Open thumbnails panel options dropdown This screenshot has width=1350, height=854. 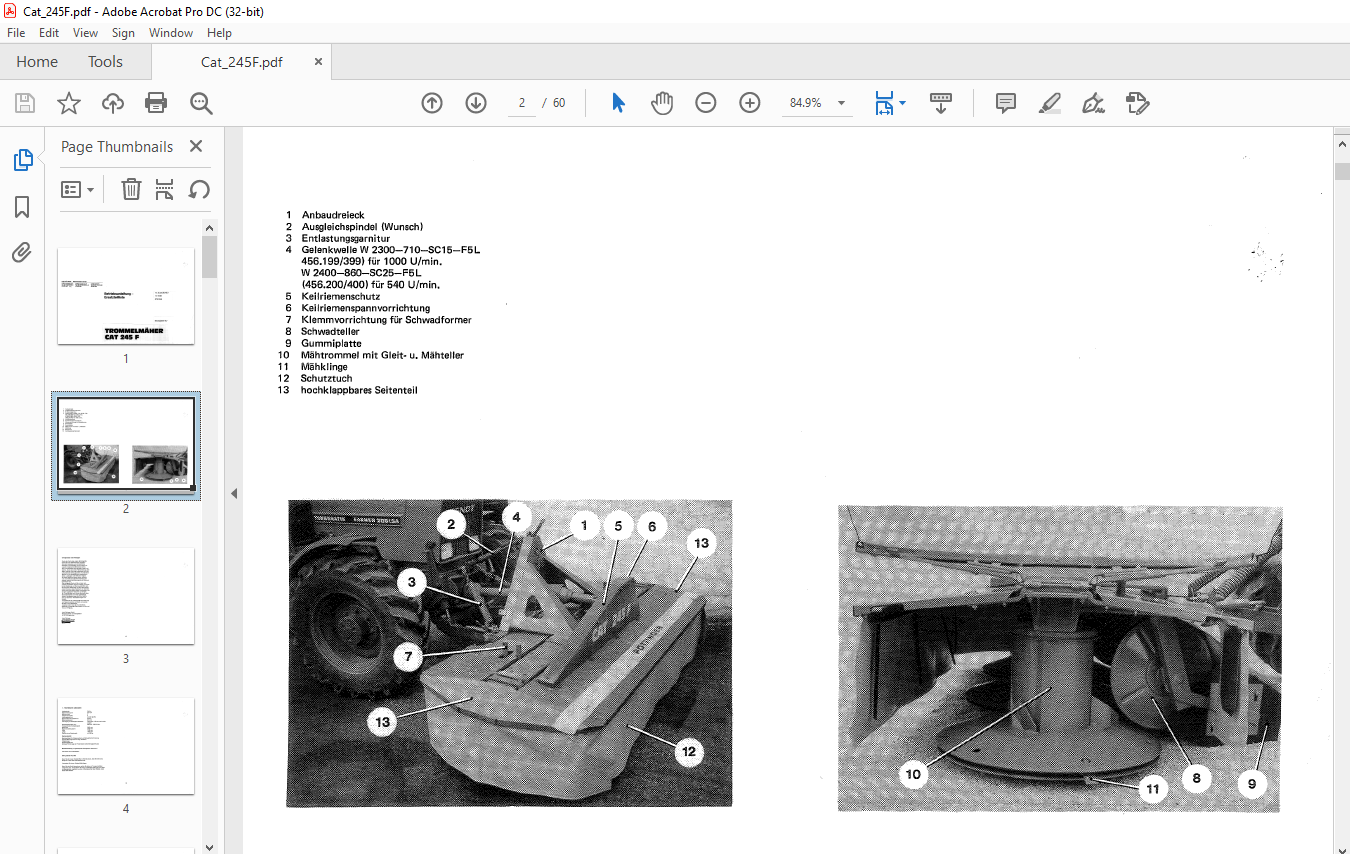[x=78, y=189]
